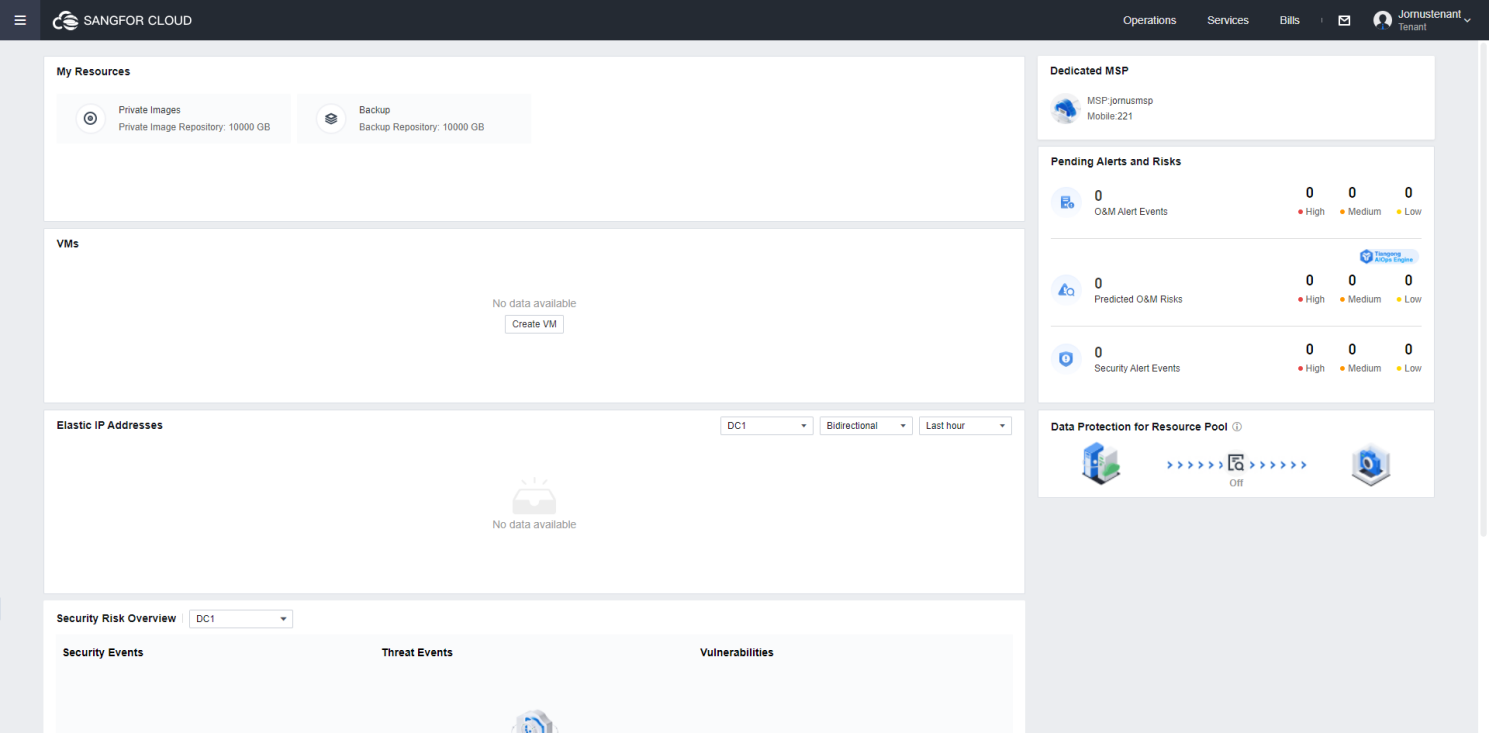
Task: Click the Private Images disc icon
Action: point(90,118)
